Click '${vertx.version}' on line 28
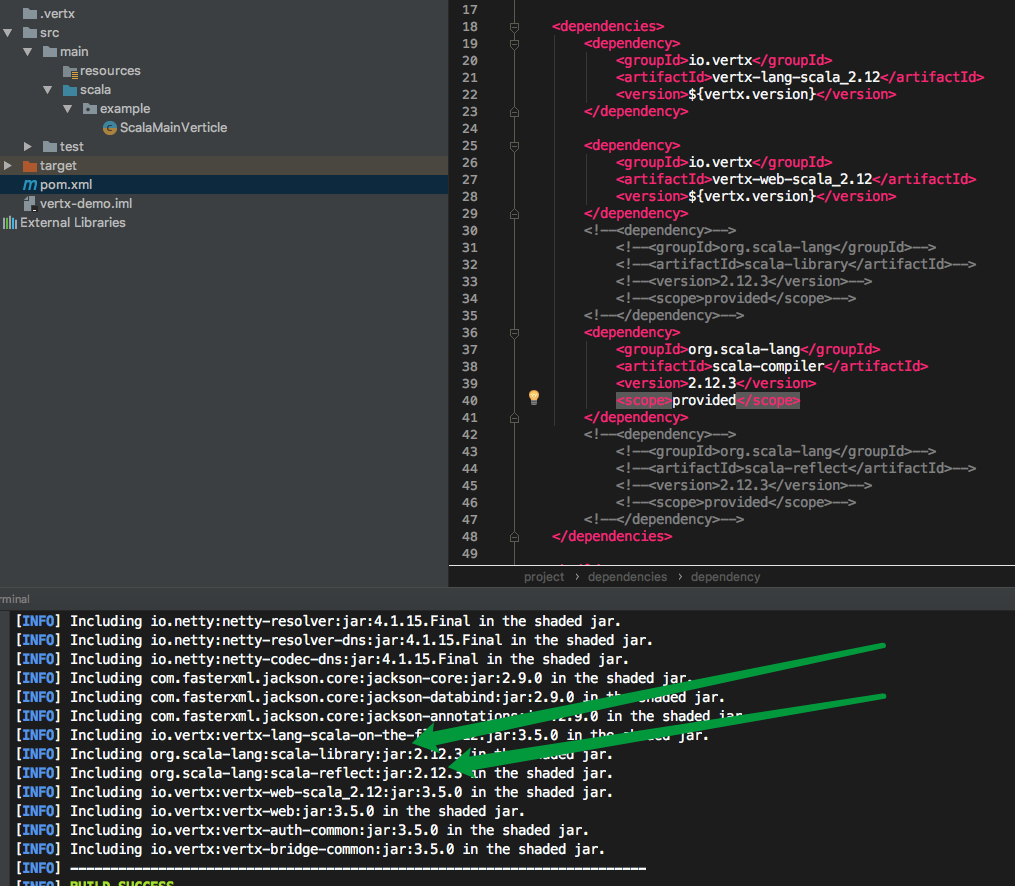1015x886 pixels. pos(752,197)
